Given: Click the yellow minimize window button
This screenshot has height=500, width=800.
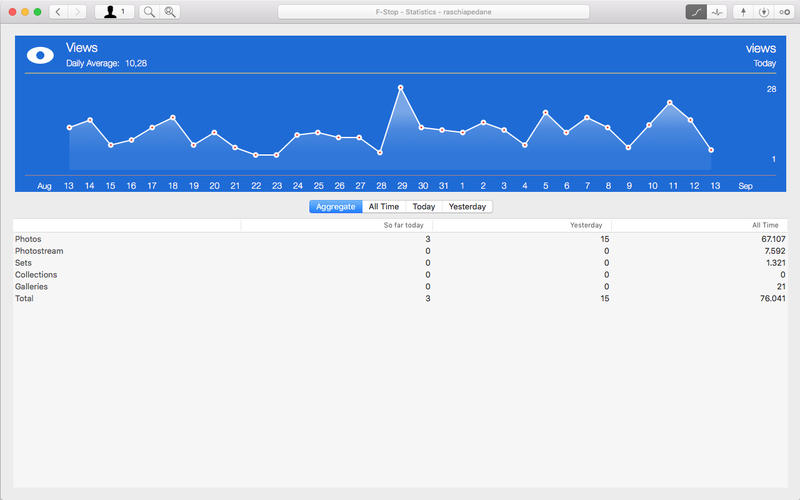Looking at the screenshot, I should (25, 12).
